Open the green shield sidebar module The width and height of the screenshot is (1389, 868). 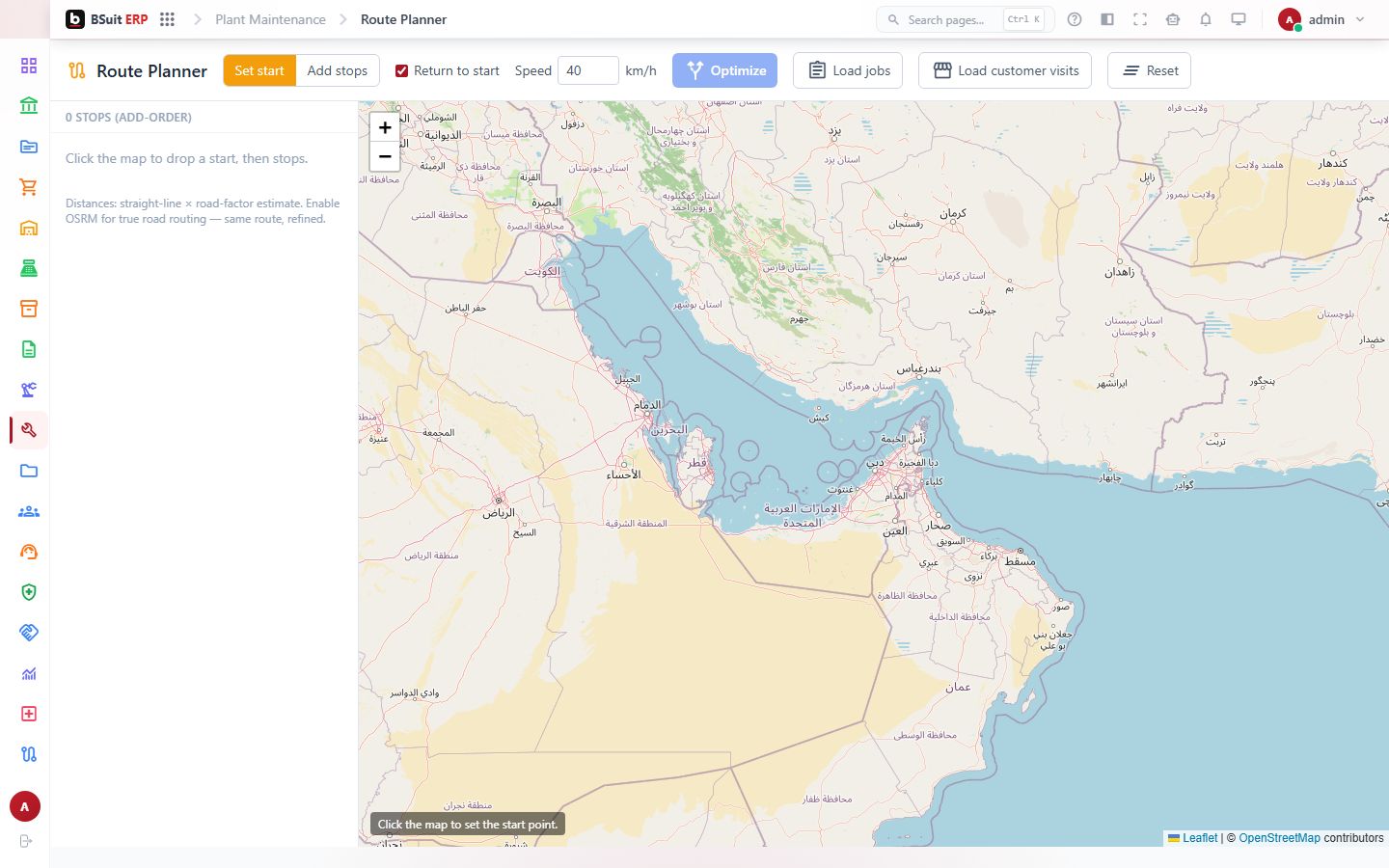coord(29,592)
